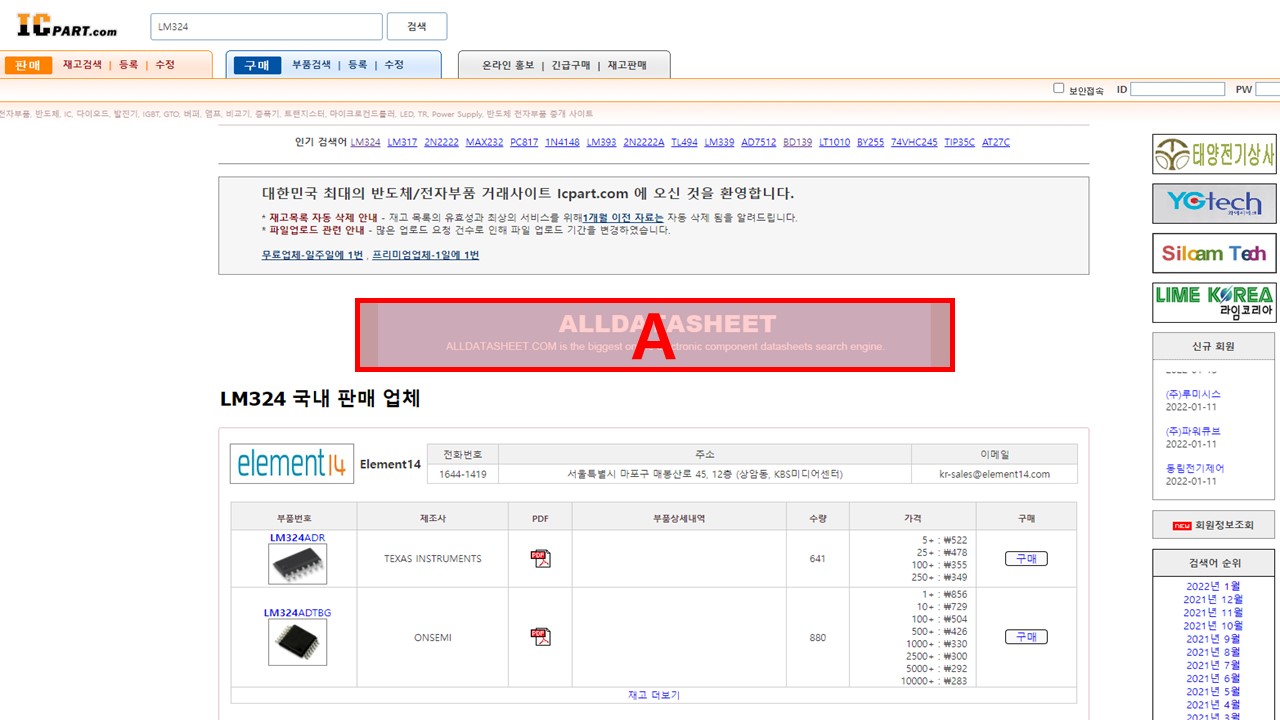Focus the LM324 search input field
Viewport: 1280px width, 720px height.
pyautogui.click(x=266, y=26)
